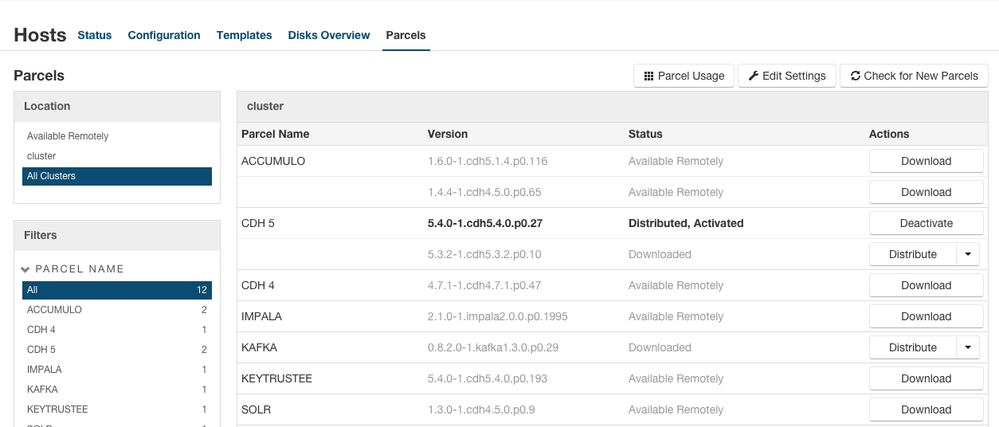Viewport: 999px width, 427px height.
Task: Download ACCUMULO 1.4.4 parcel
Action: click(926, 192)
